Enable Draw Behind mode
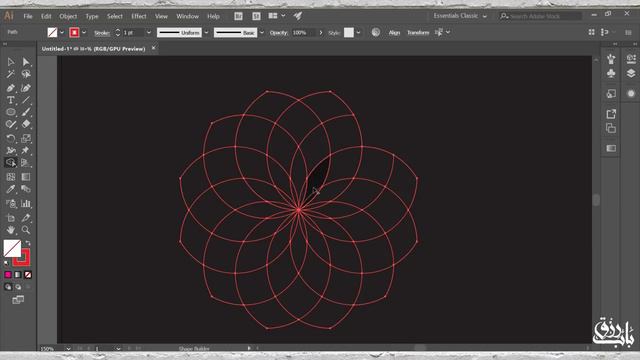Viewport: 640px width, 360px height. click(x=18, y=287)
